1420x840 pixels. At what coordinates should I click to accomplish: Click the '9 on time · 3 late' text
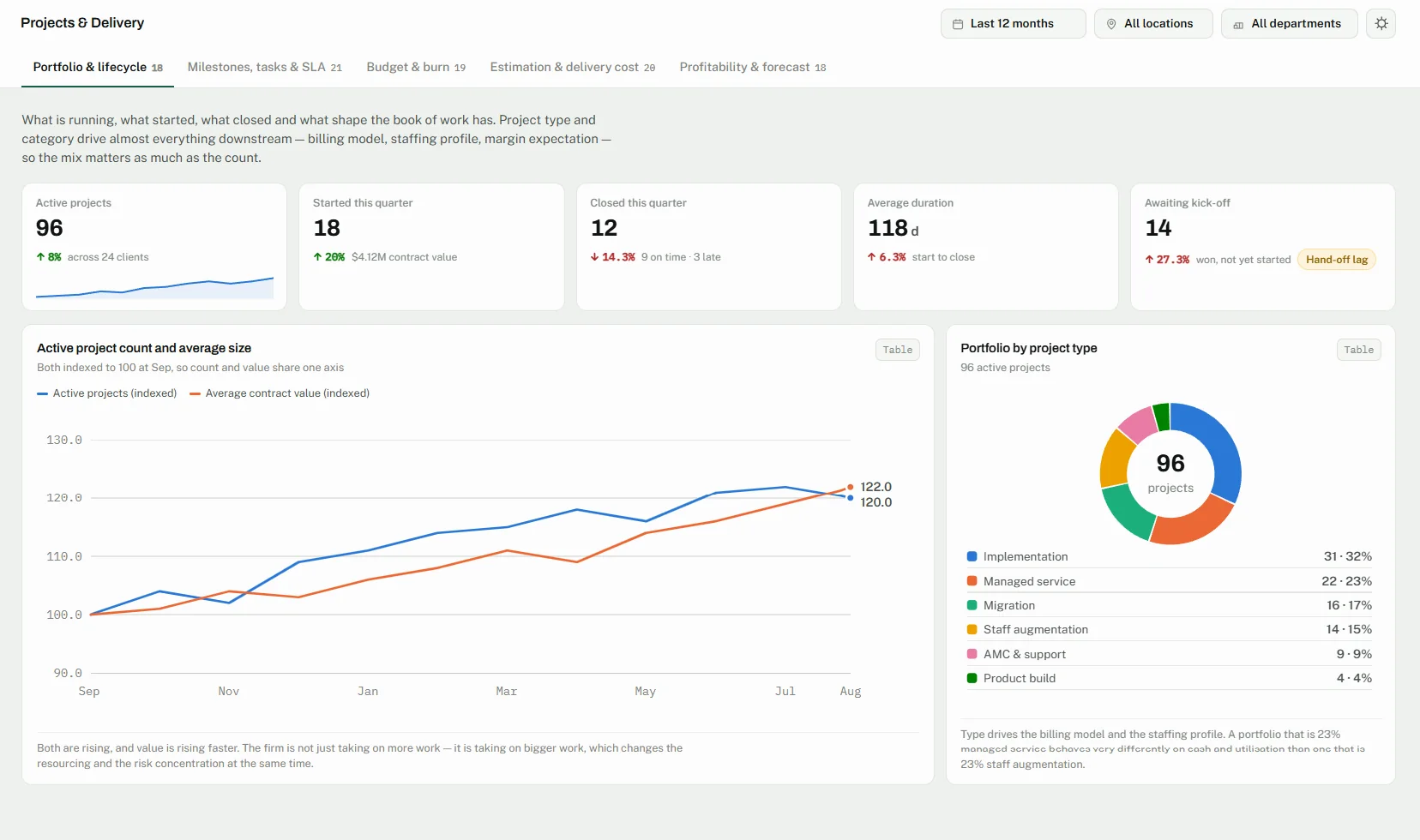tap(681, 257)
